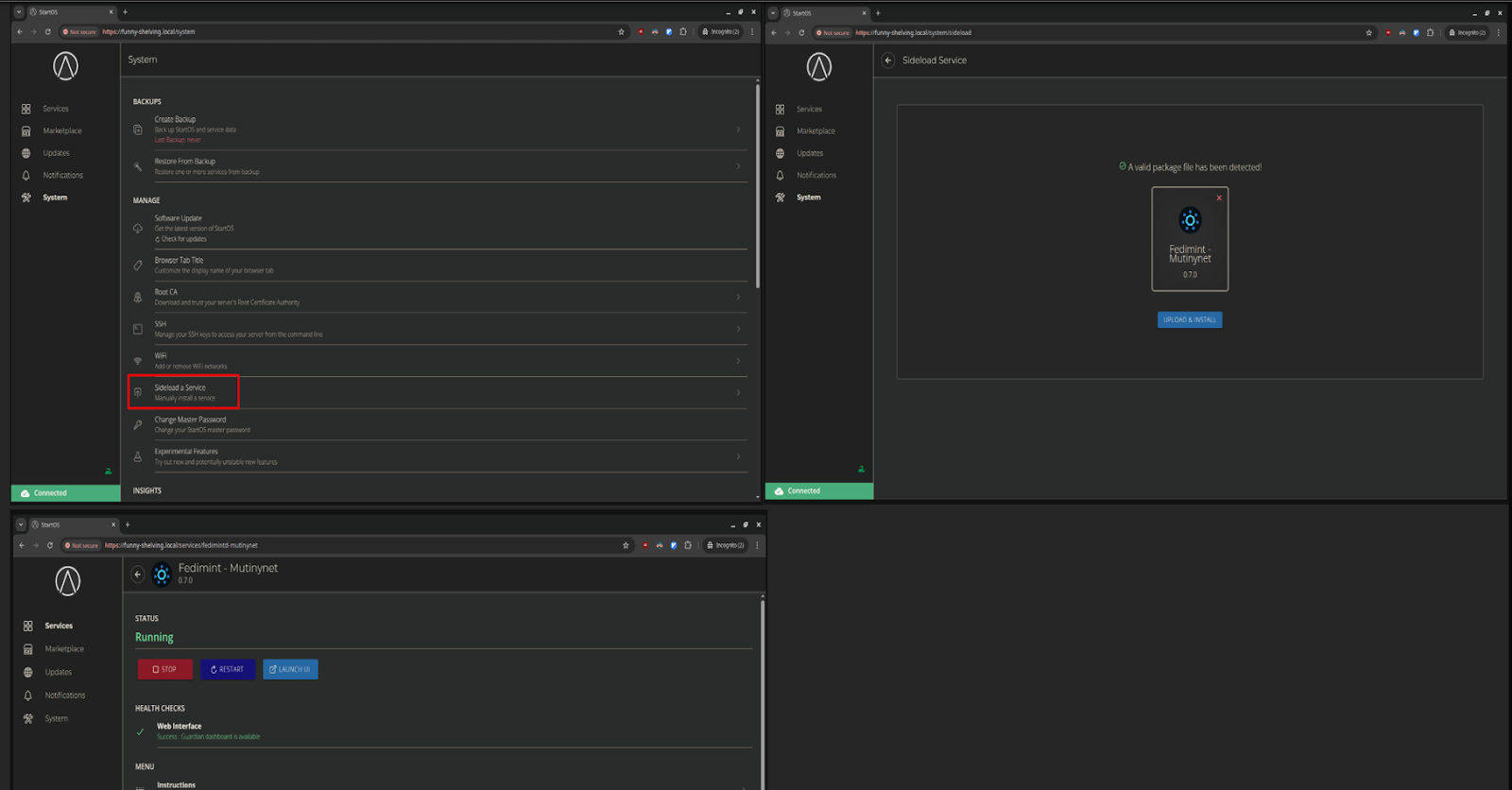This screenshot has height=790, width=1512.
Task: Click Create Backup icon in System window
Action: [138, 129]
